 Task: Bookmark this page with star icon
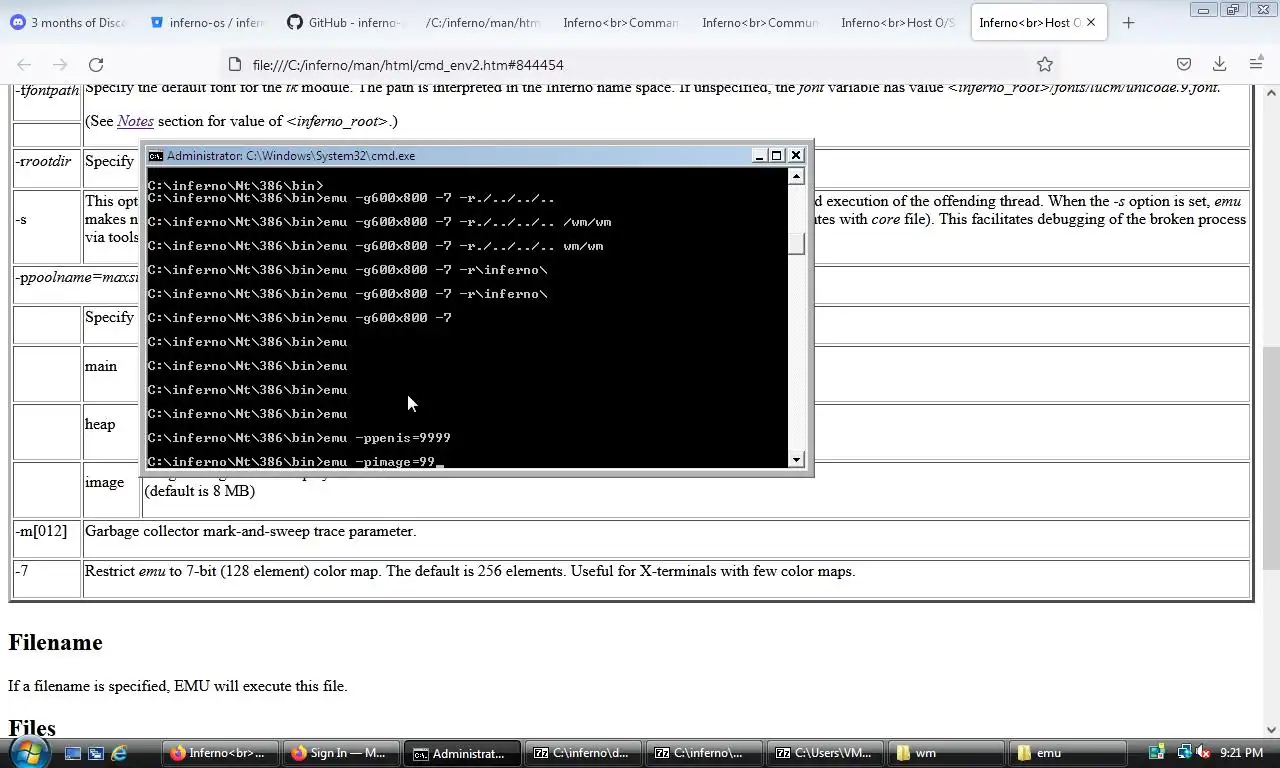[x=1045, y=64]
